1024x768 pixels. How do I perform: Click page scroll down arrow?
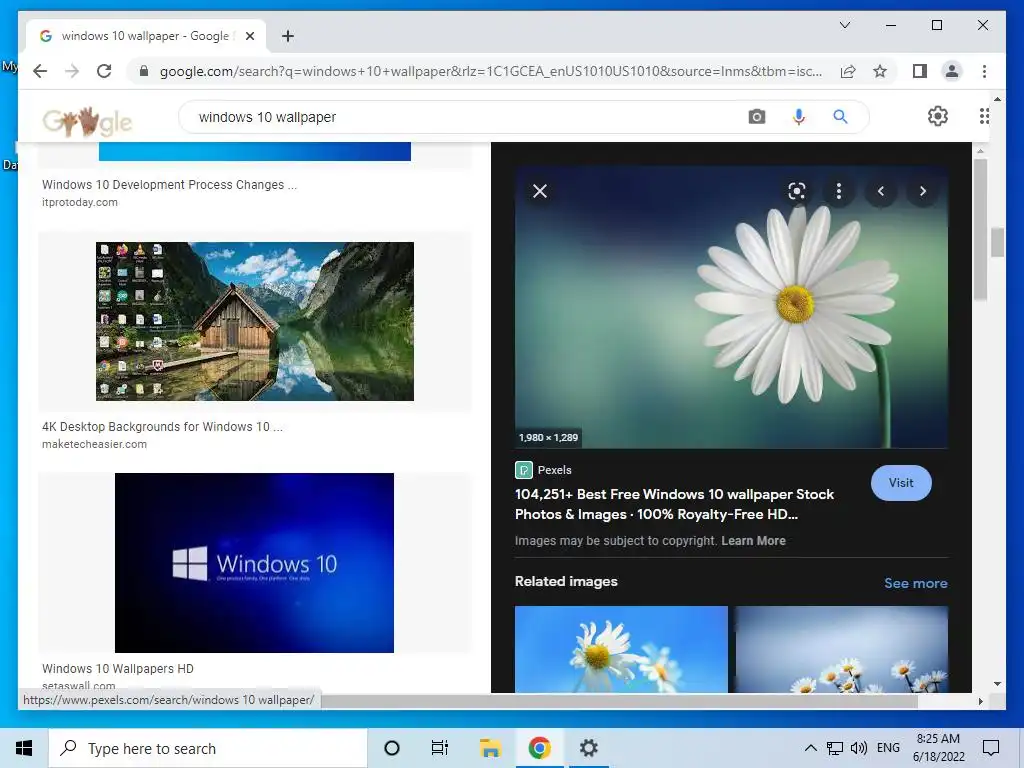pyautogui.click(x=997, y=684)
